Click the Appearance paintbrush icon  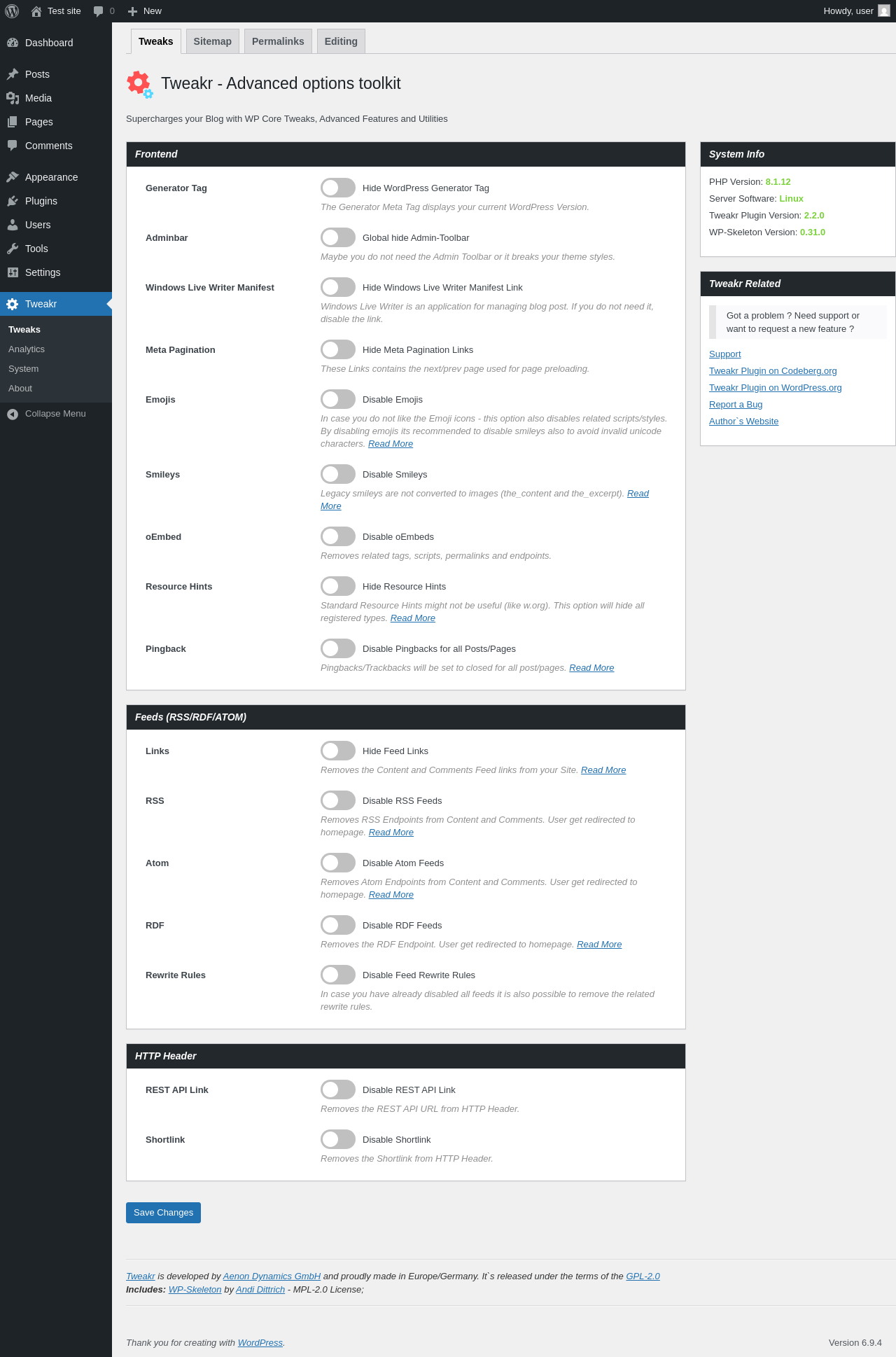coord(13,177)
